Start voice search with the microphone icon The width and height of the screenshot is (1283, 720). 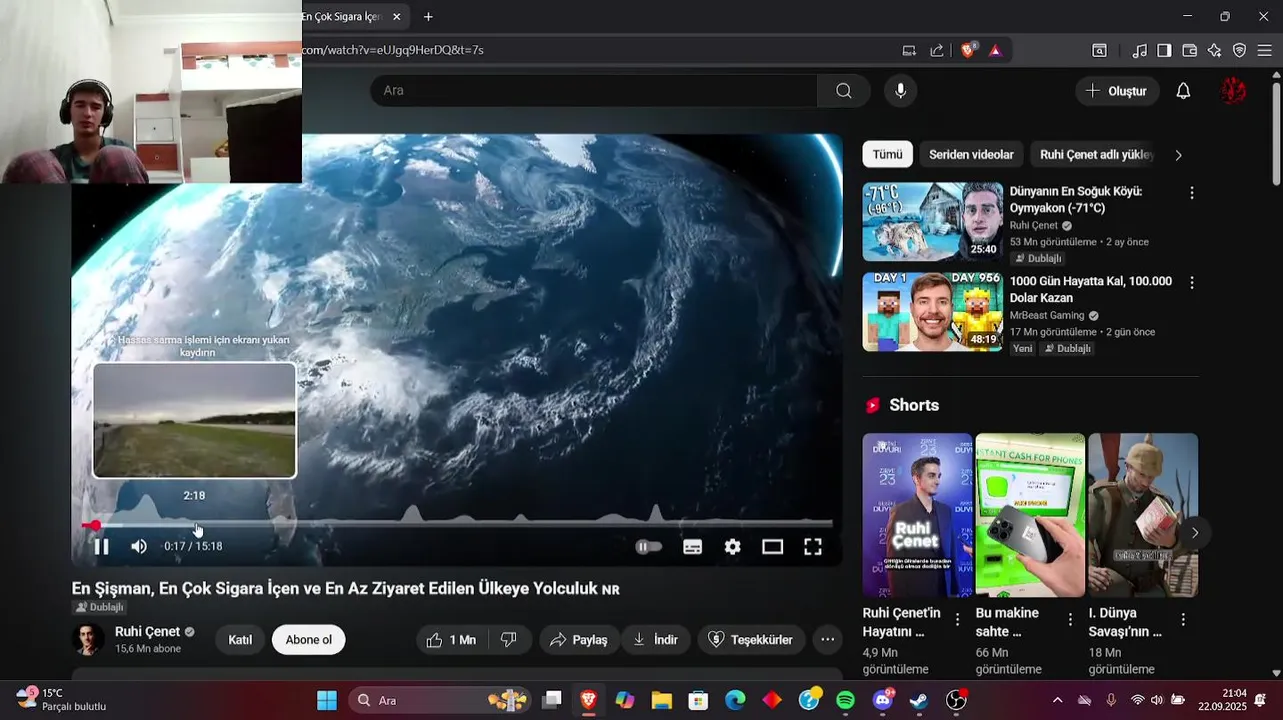coord(900,90)
